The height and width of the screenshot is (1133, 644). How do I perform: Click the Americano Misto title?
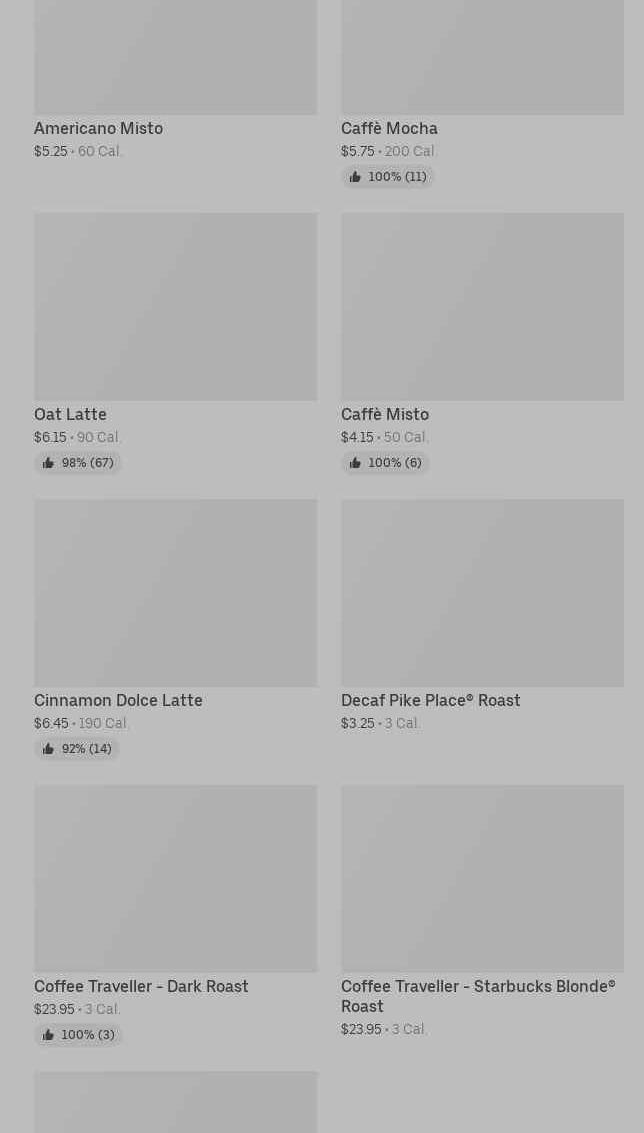coord(98,128)
